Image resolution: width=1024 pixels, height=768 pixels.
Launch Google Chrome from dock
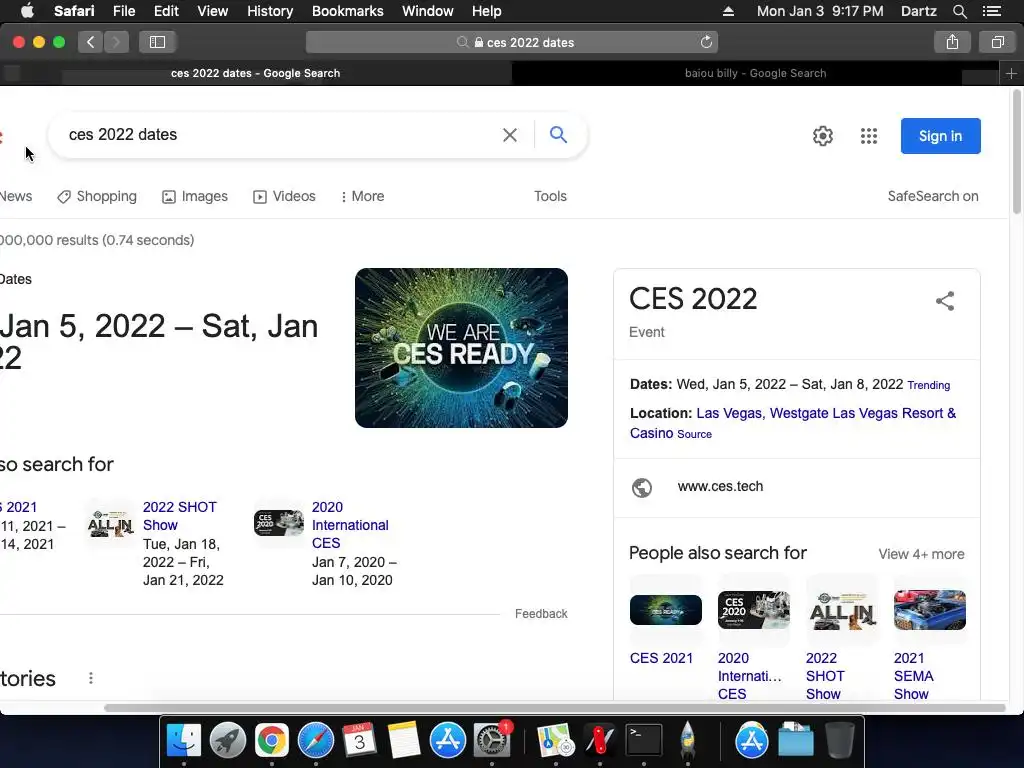[271, 740]
